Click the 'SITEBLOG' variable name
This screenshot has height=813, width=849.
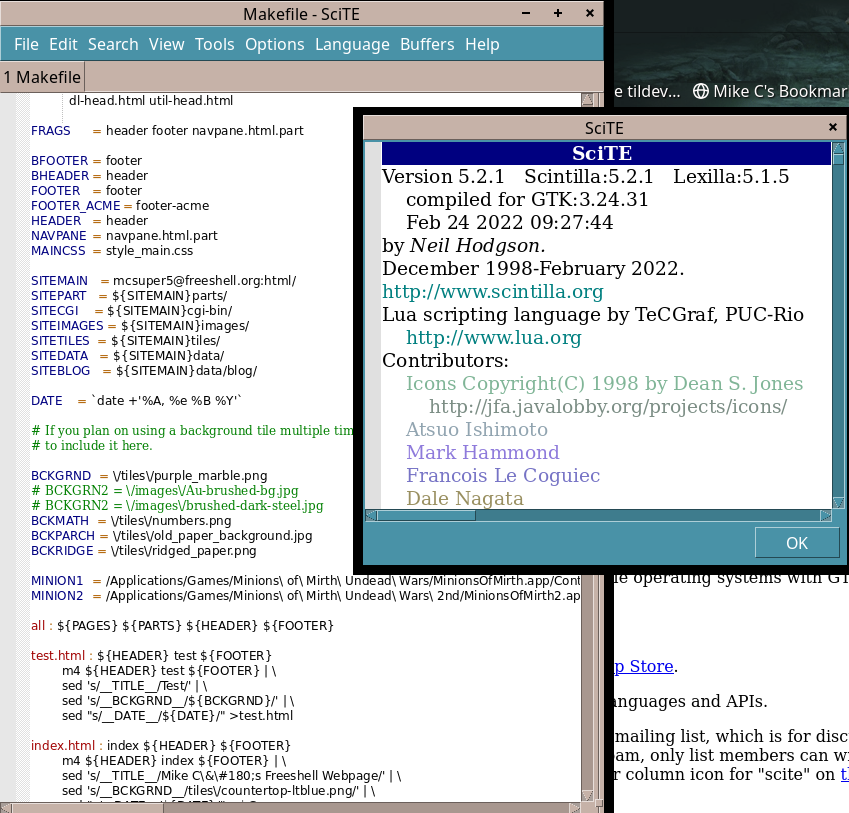(x=60, y=371)
